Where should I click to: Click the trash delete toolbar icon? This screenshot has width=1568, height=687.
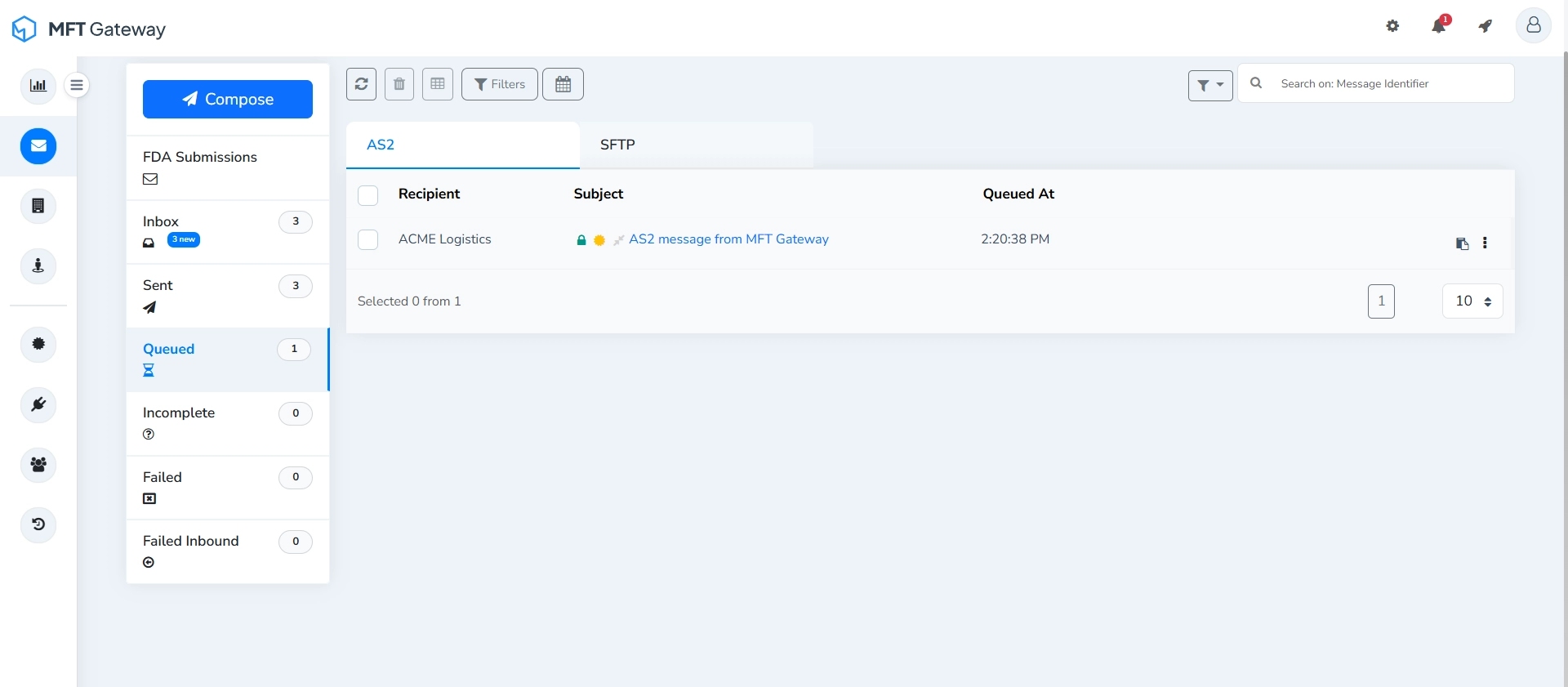coord(399,84)
